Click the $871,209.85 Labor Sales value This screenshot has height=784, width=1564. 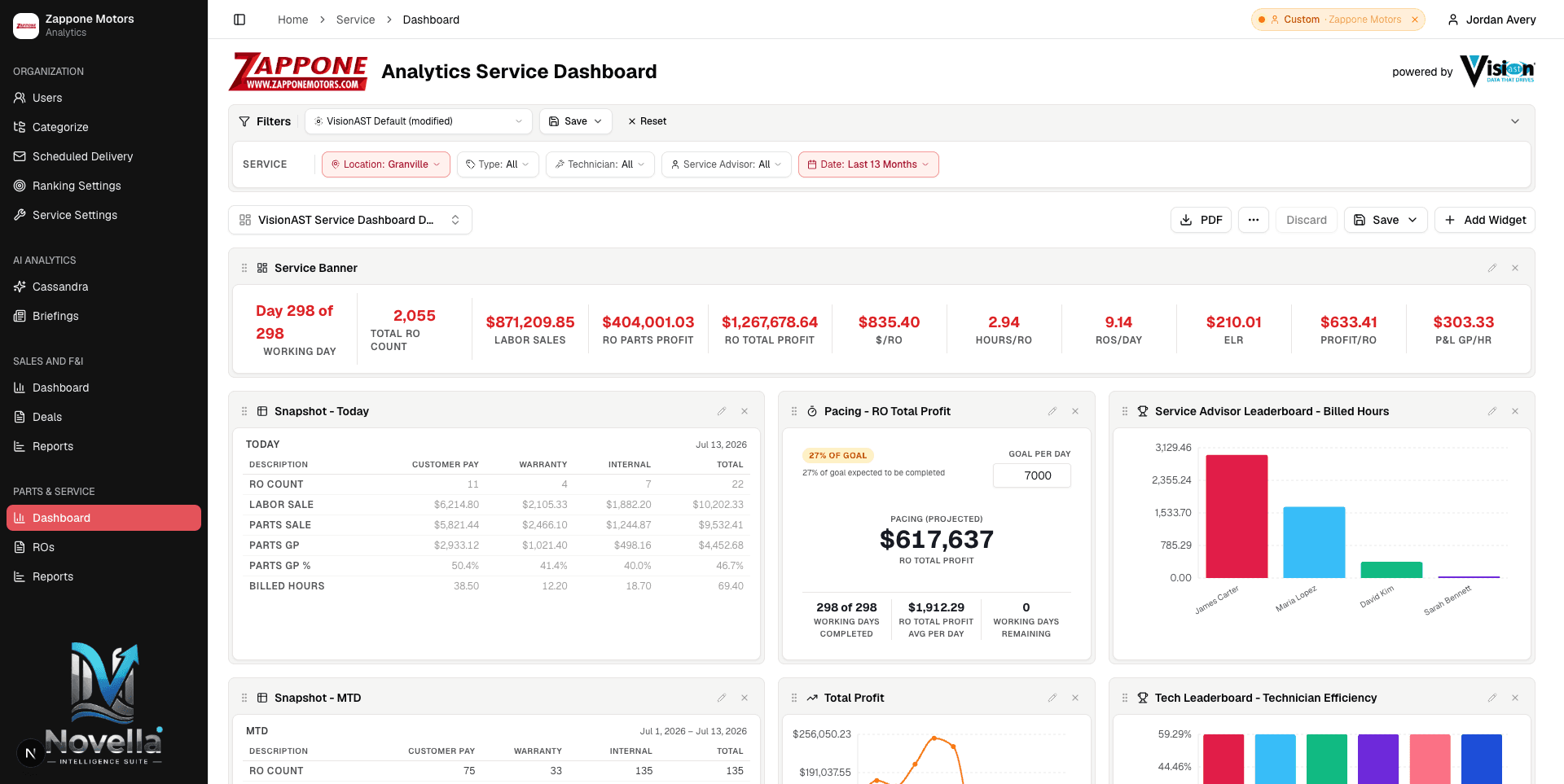[530, 322]
